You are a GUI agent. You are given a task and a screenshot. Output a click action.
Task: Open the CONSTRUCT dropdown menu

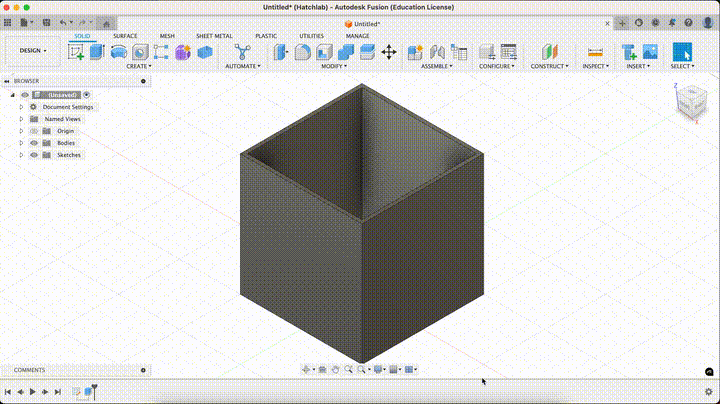pyautogui.click(x=549, y=66)
